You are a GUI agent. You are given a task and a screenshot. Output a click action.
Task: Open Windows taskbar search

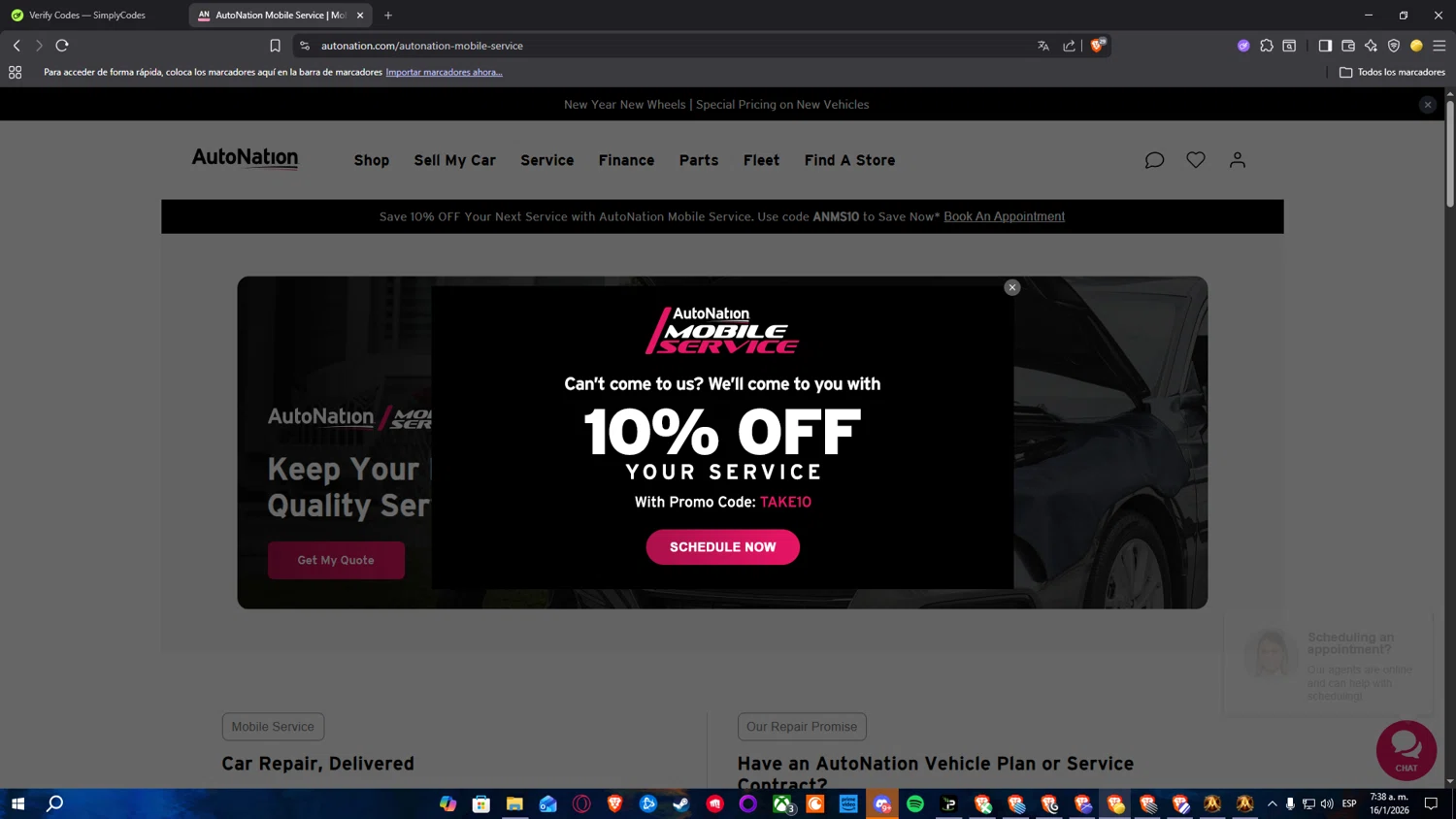[55, 803]
